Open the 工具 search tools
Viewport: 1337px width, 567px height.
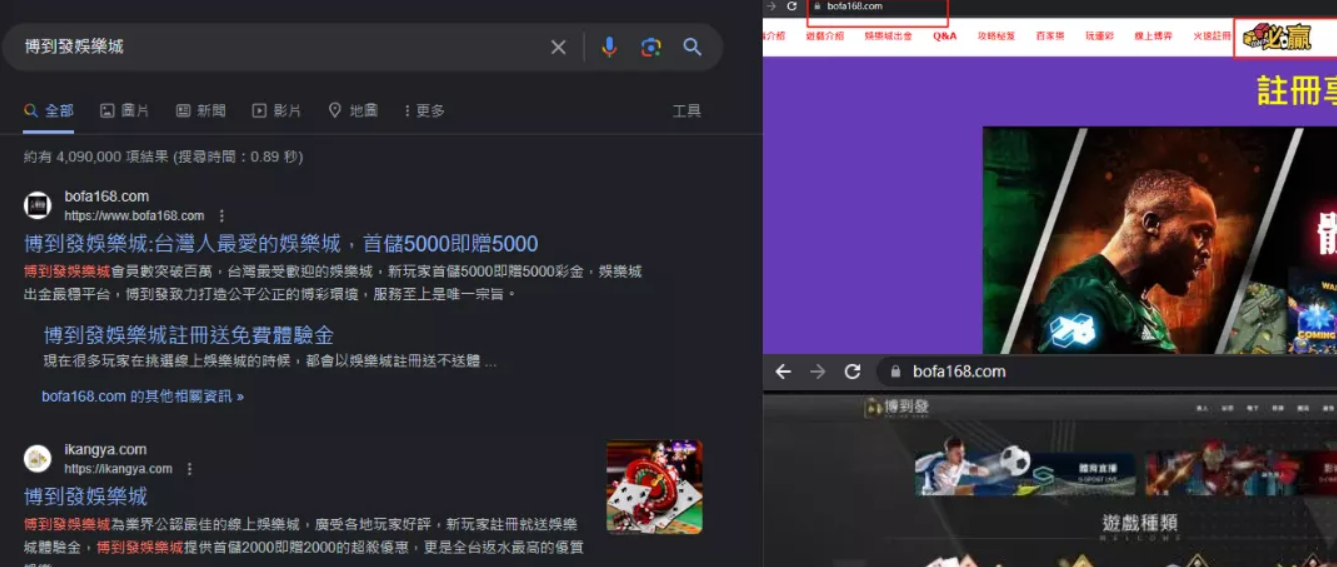pyautogui.click(x=686, y=111)
